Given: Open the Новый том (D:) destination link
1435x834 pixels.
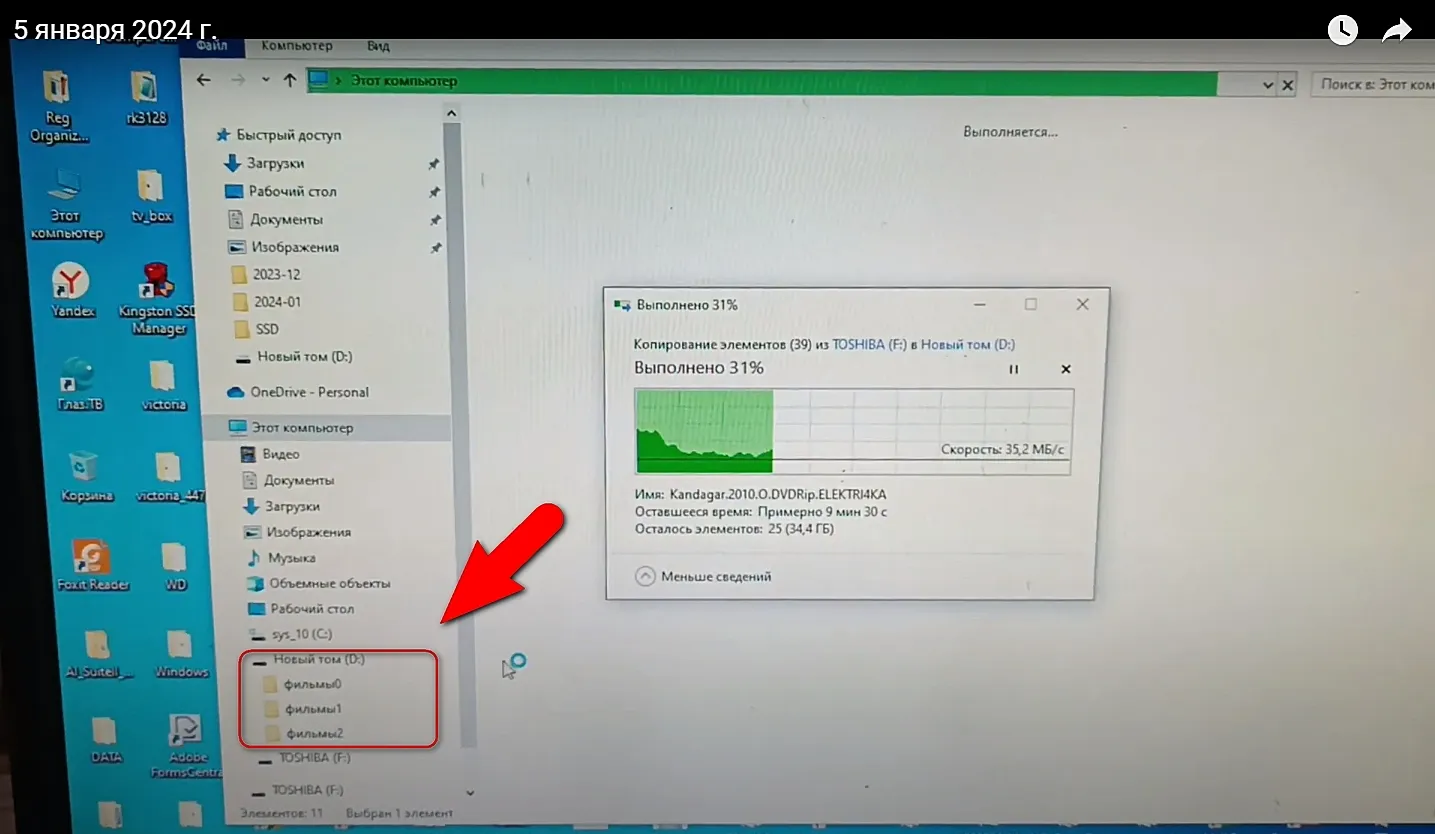Looking at the screenshot, I should pos(967,344).
